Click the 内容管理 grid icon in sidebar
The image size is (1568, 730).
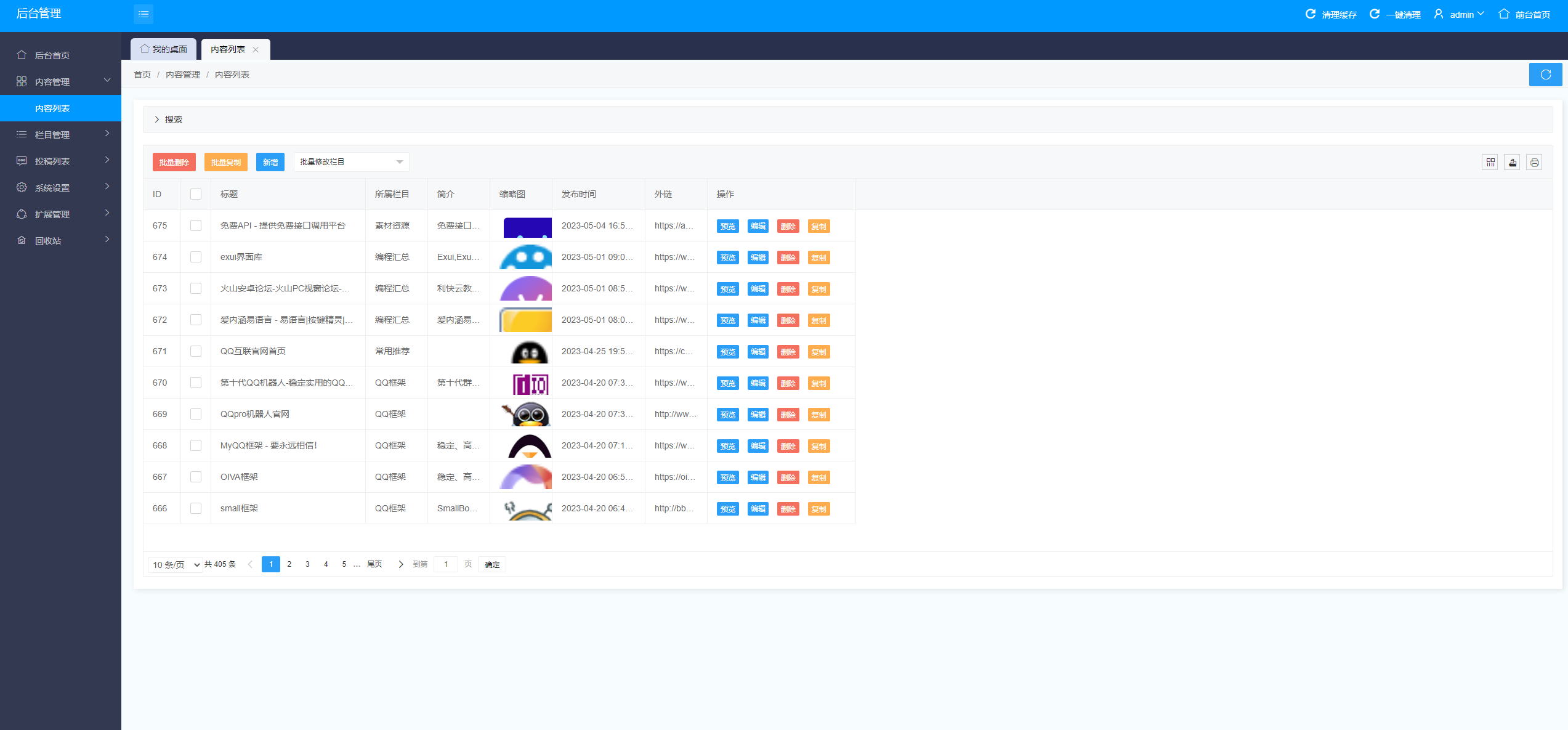point(22,81)
